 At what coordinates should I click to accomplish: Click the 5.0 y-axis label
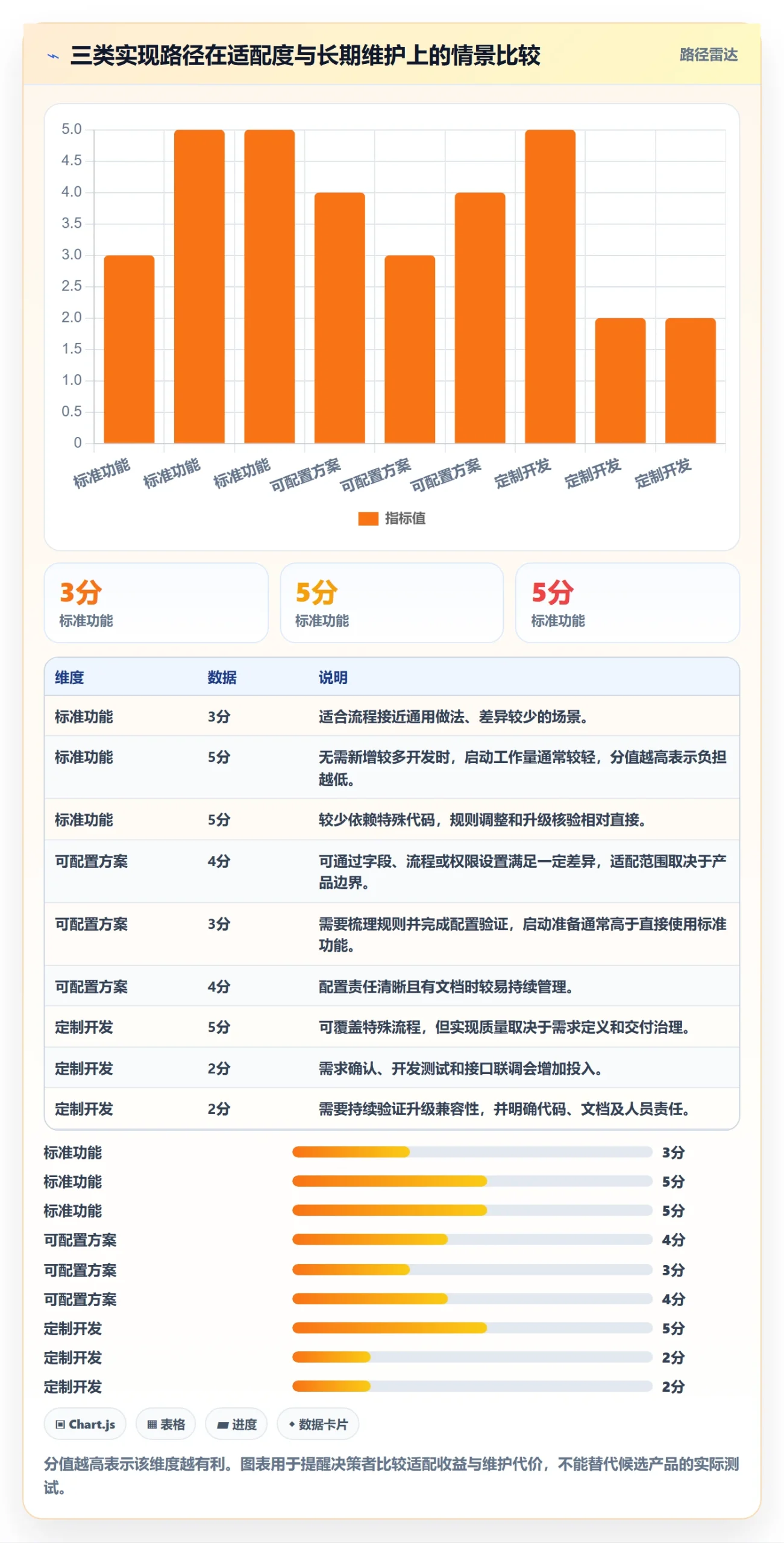coord(71,129)
